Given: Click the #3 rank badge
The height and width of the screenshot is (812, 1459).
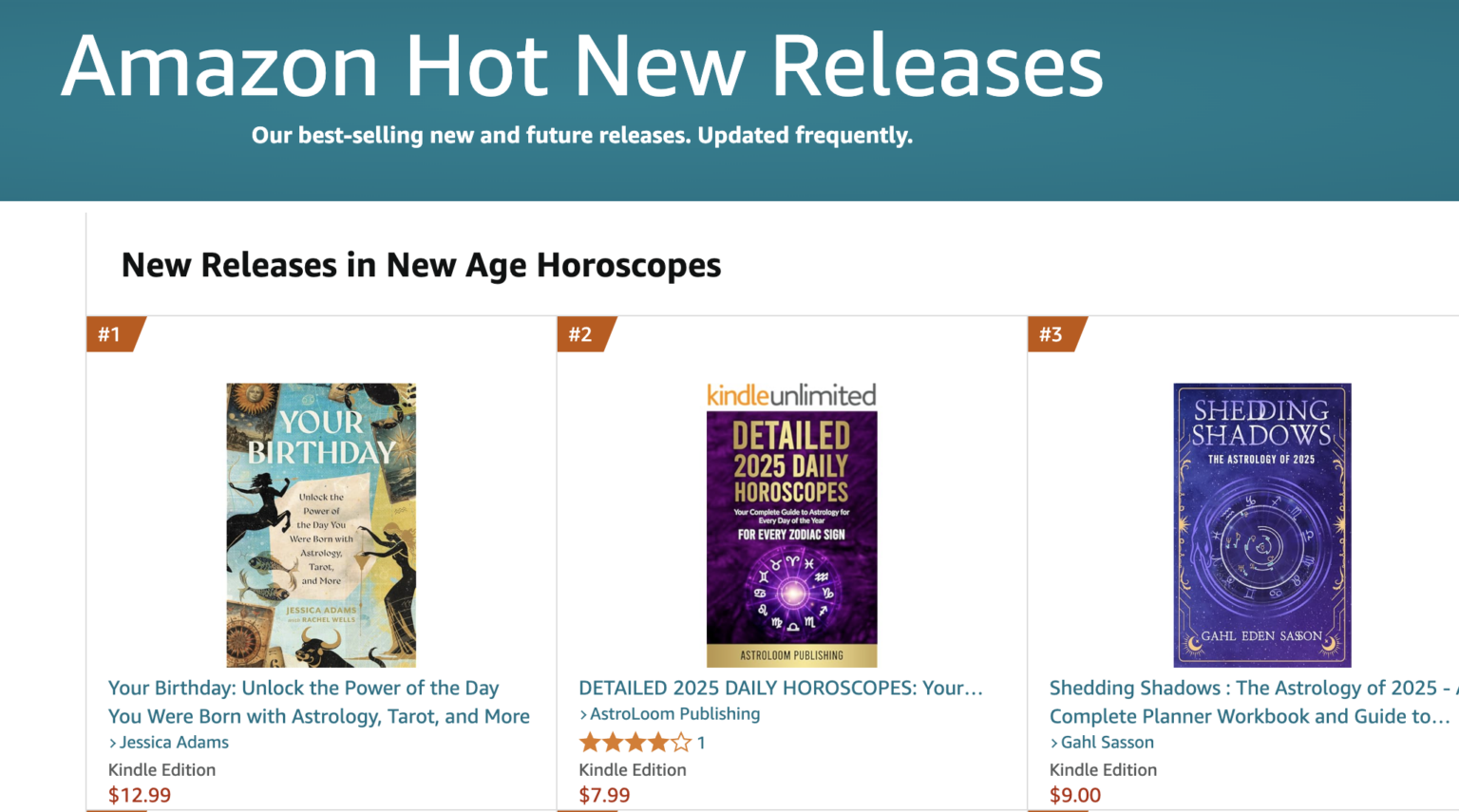Looking at the screenshot, I should click(1052, 334).
